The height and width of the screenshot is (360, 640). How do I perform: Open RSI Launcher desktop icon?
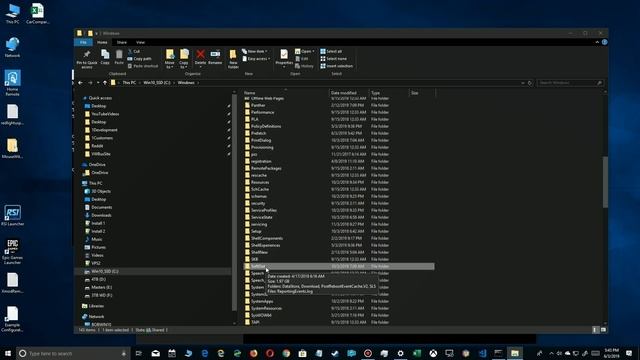click(12, 215)
